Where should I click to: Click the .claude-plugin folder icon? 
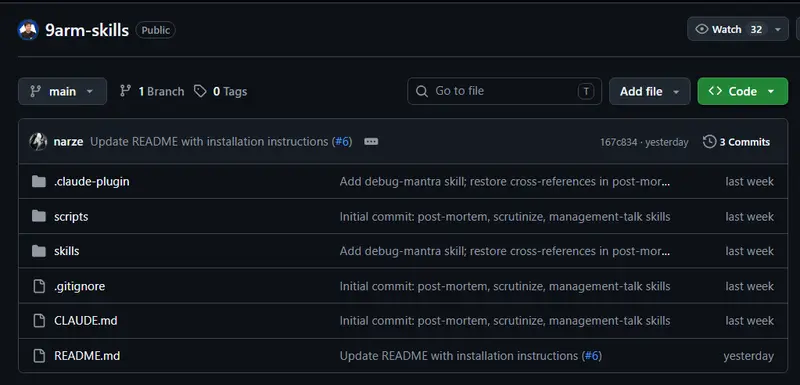tap(39, 182)
